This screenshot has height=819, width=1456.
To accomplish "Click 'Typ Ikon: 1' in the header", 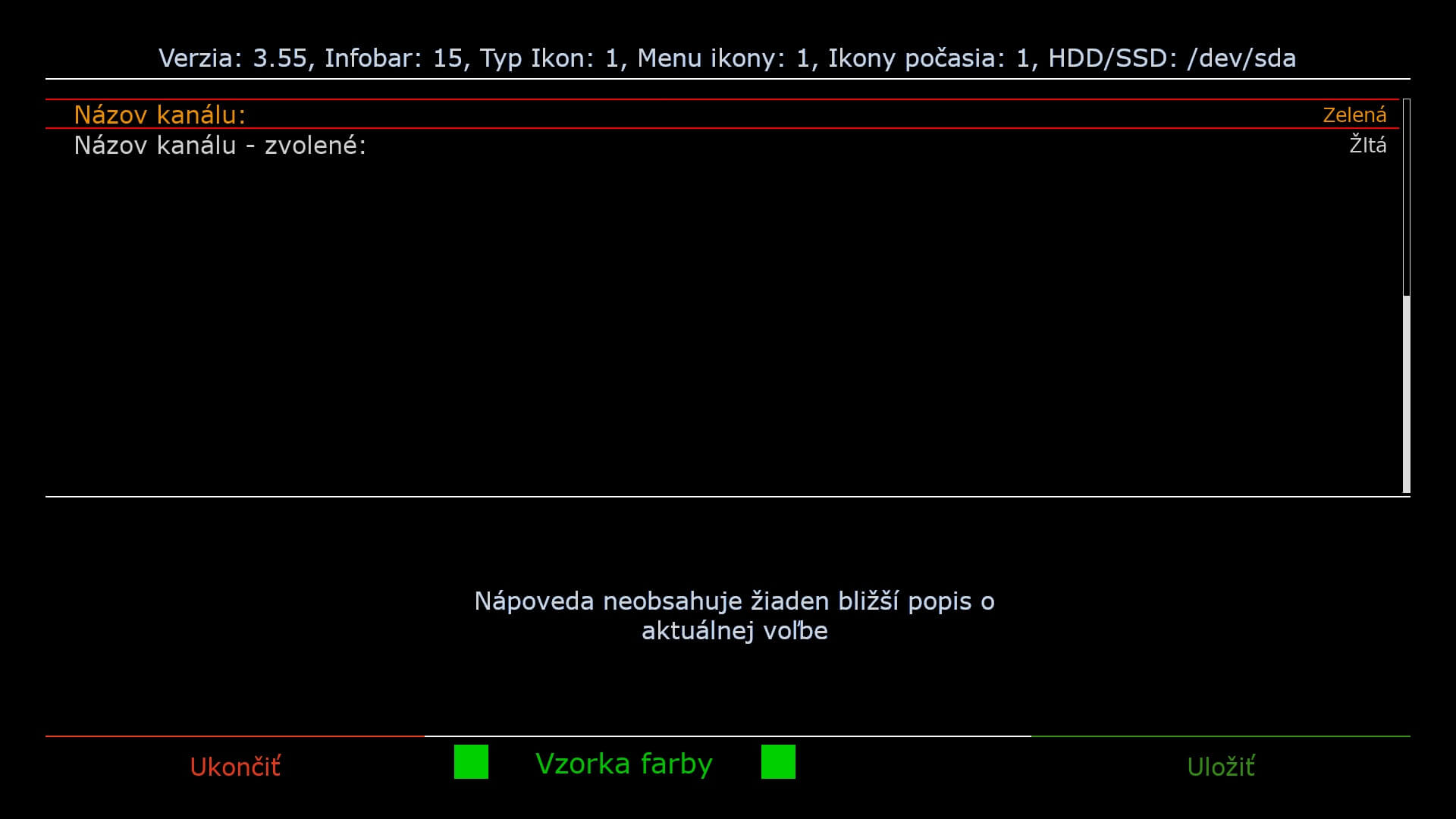I will (x=550, y=58).
